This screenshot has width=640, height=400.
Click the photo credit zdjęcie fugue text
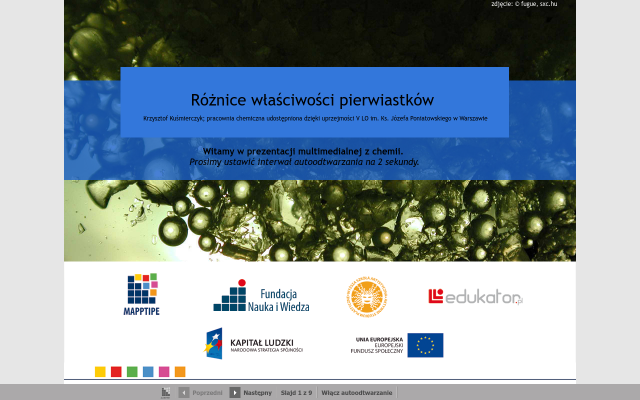coord(524,4)
